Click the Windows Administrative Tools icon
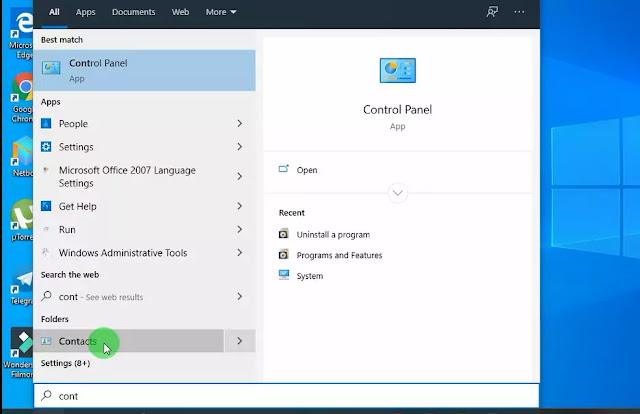The width and height of the screenshot is (640, 414). tap(46, 252)
